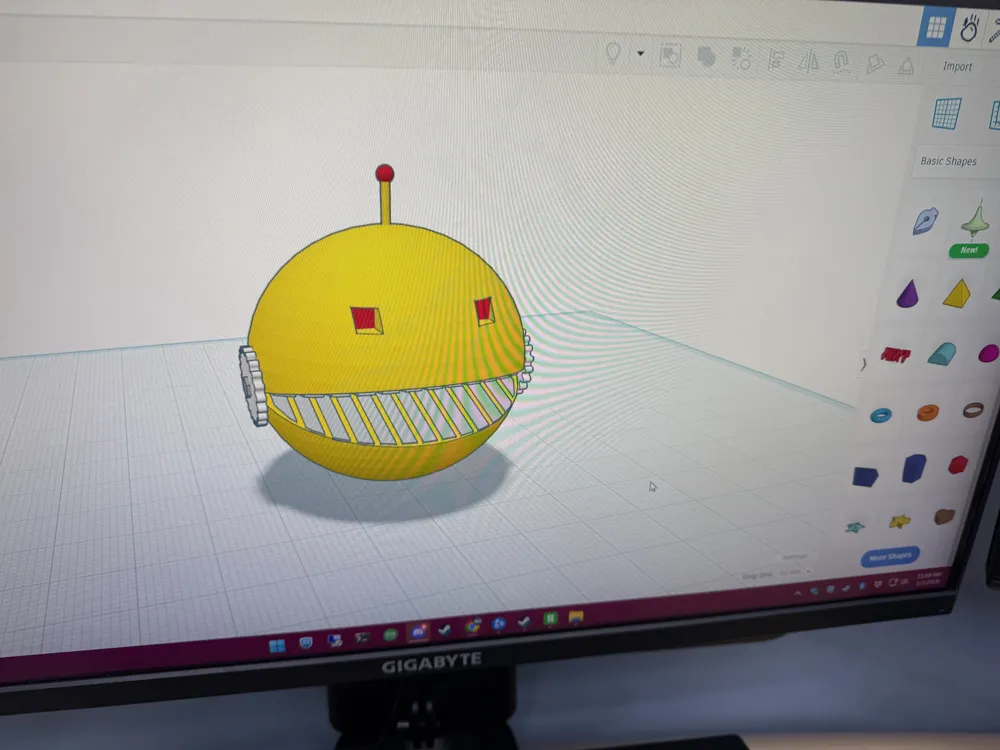Screen dimensions: 1000x750
Task: Pick the yellow star shape
Action: [899, 522]
